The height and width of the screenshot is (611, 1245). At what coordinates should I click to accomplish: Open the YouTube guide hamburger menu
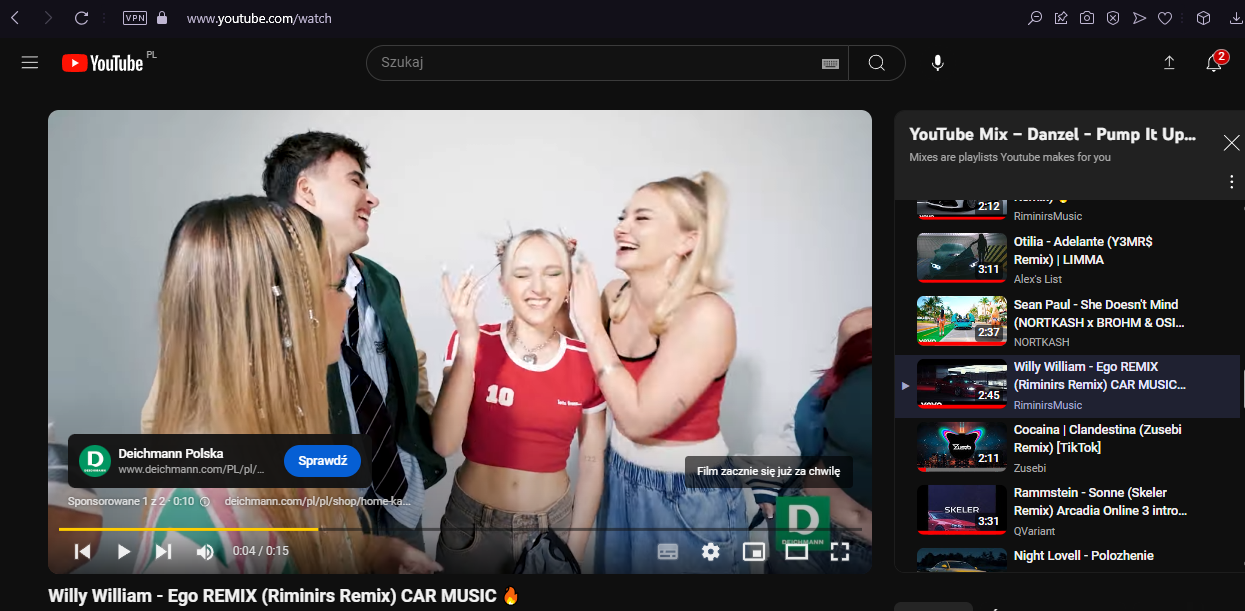(29, 62)
